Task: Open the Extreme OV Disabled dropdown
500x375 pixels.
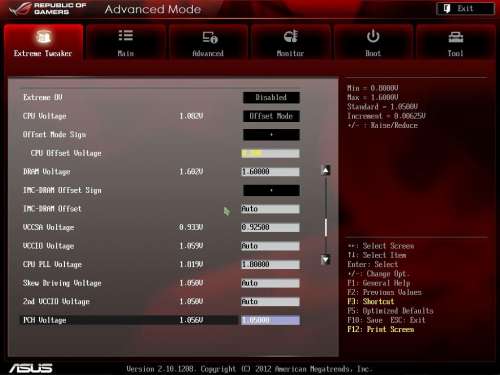Action: pos(271,98)
